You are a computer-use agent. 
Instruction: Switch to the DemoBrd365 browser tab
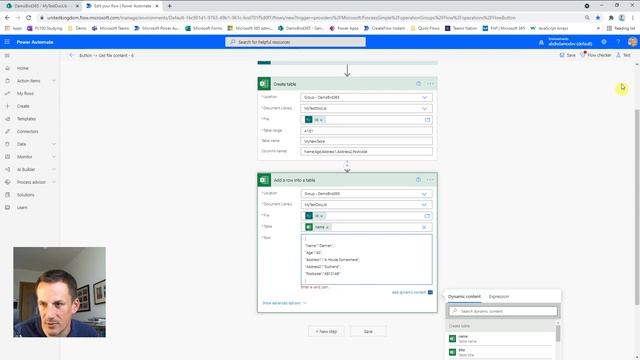pos(41,6)
